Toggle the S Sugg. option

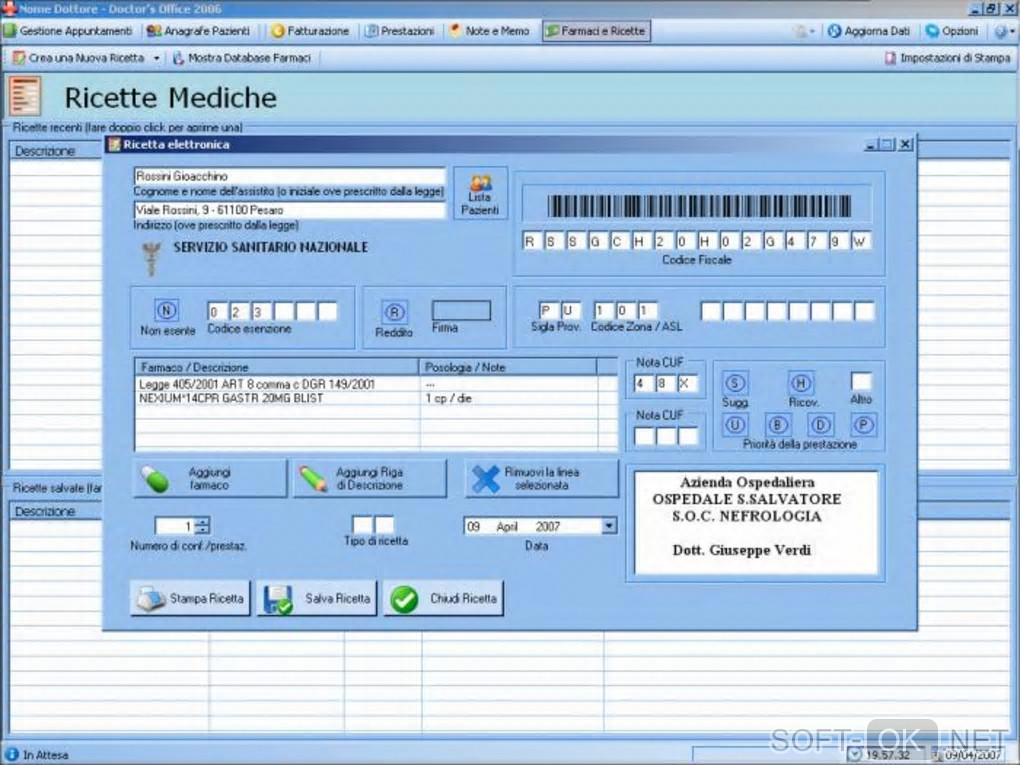pyautogui.click(x=735, y=382)
